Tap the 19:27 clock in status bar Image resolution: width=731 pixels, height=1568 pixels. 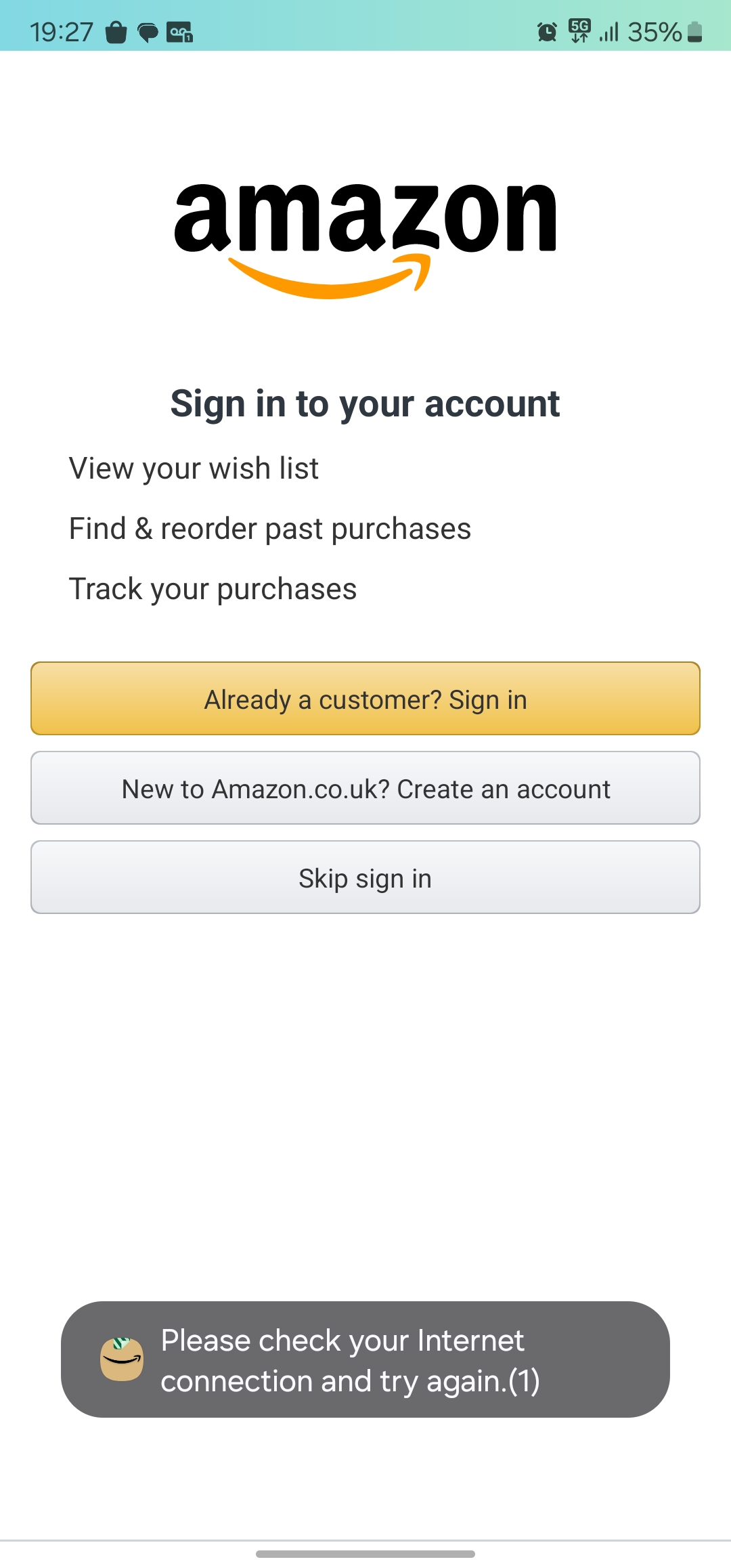[x=61, y=32]
